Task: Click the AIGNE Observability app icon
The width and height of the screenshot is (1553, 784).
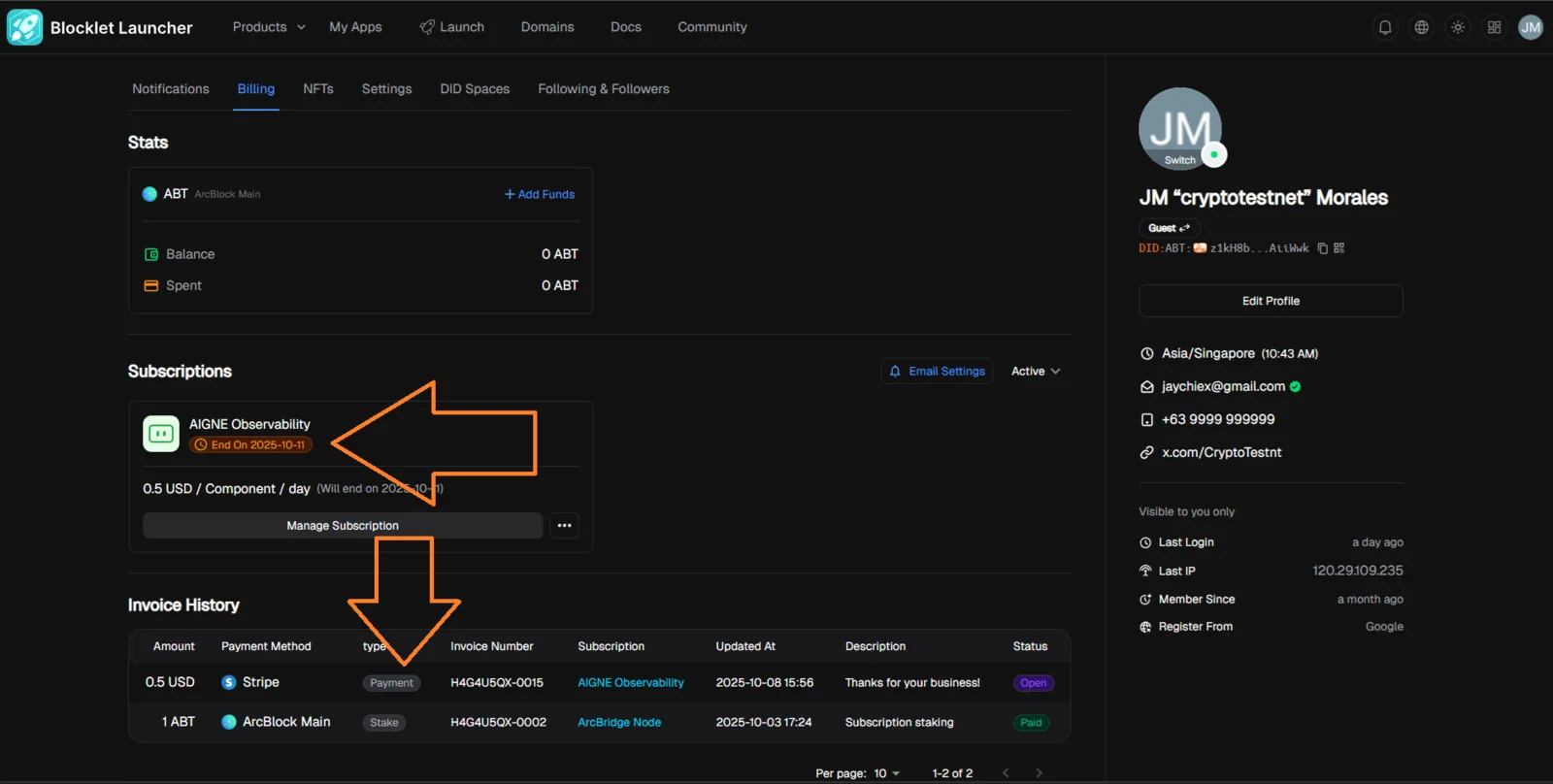Action: 161,434
